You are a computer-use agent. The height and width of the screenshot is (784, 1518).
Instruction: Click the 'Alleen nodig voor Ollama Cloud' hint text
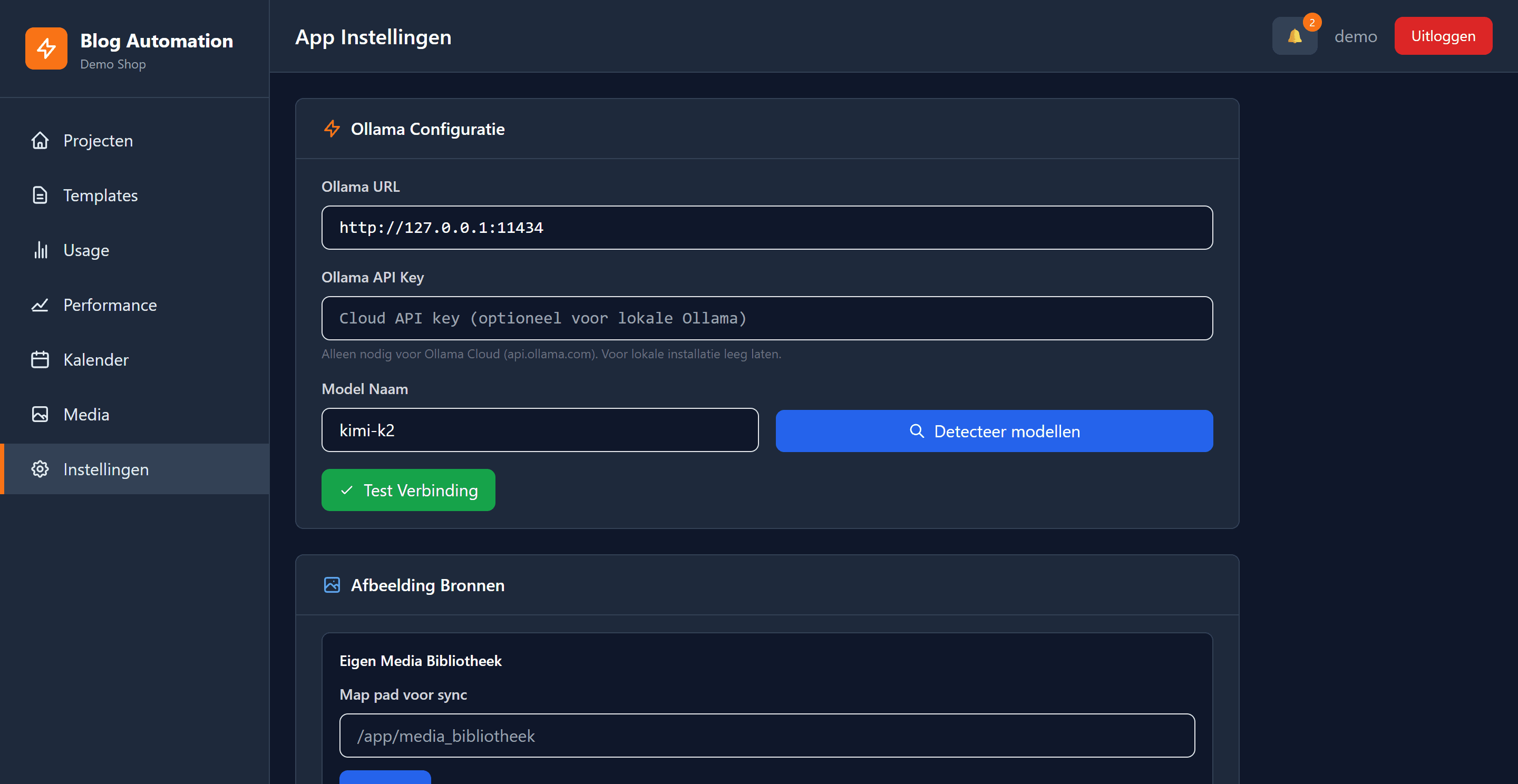point(551,354)
